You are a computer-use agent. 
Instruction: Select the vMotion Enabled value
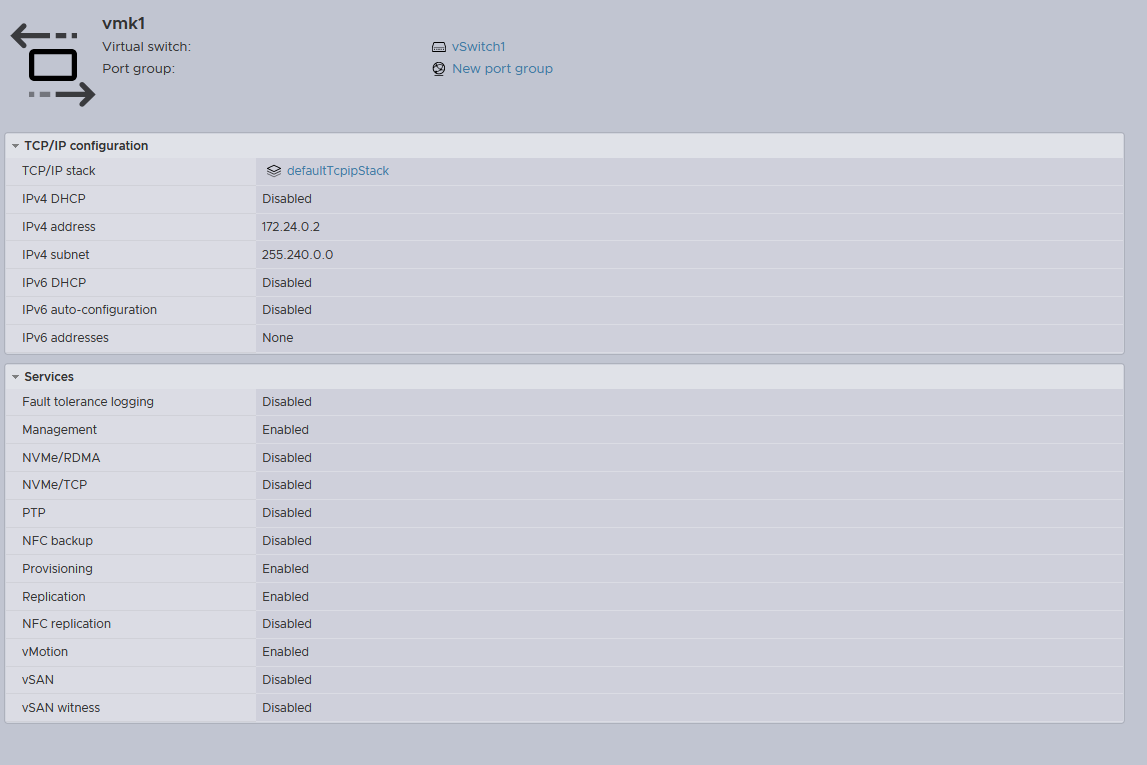coord(285,652)
